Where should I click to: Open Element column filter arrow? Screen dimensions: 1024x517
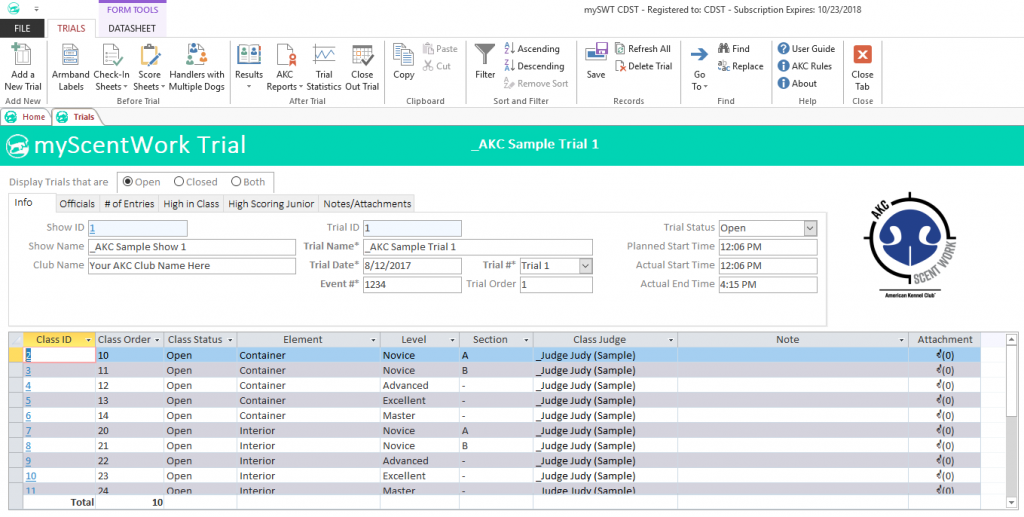coord(373,340)
